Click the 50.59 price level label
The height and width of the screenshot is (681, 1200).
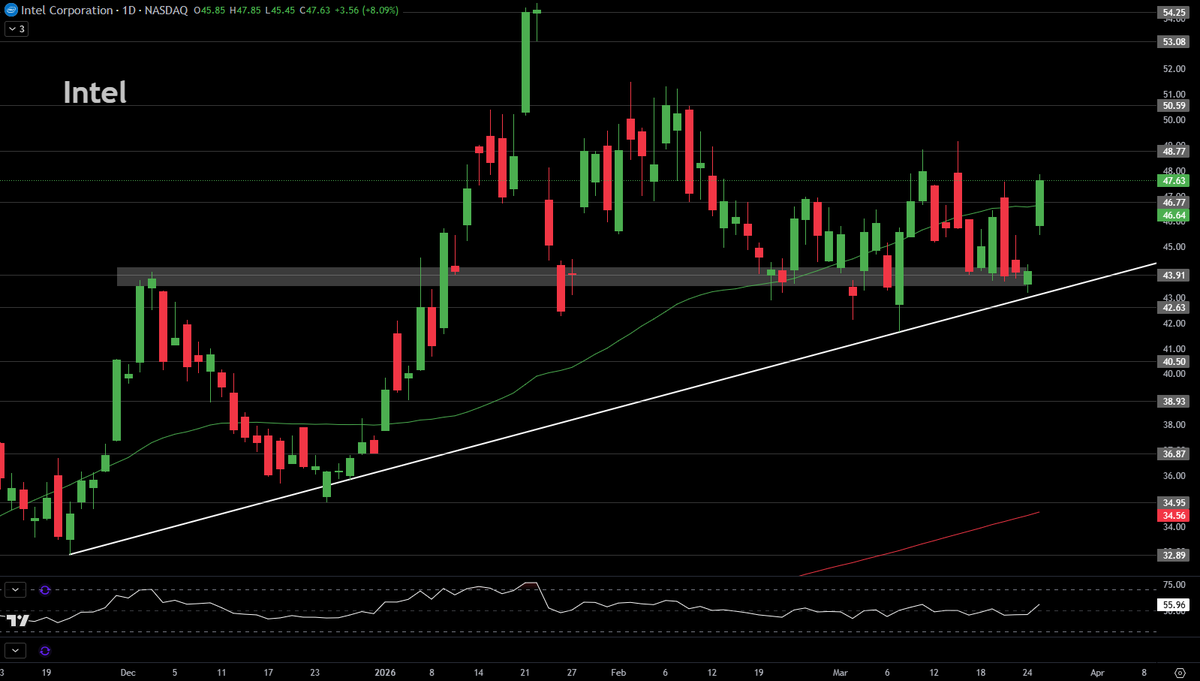click(x=1173, y=105)
